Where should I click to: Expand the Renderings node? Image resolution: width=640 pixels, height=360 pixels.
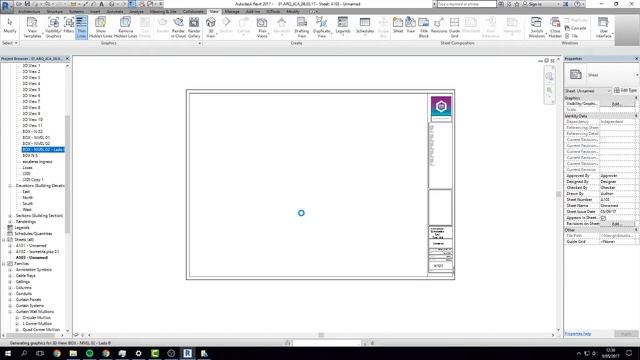point(10,222)
